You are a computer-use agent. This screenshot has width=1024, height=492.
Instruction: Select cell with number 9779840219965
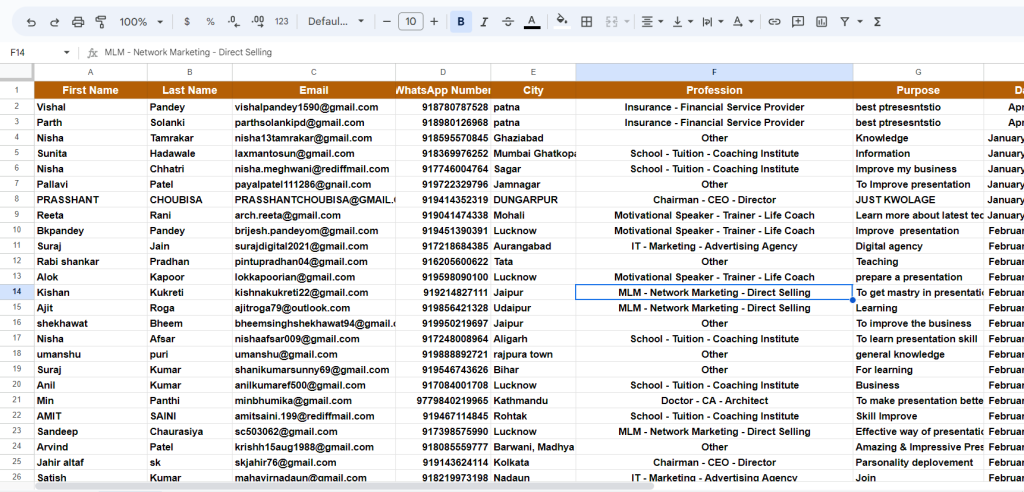443,401
